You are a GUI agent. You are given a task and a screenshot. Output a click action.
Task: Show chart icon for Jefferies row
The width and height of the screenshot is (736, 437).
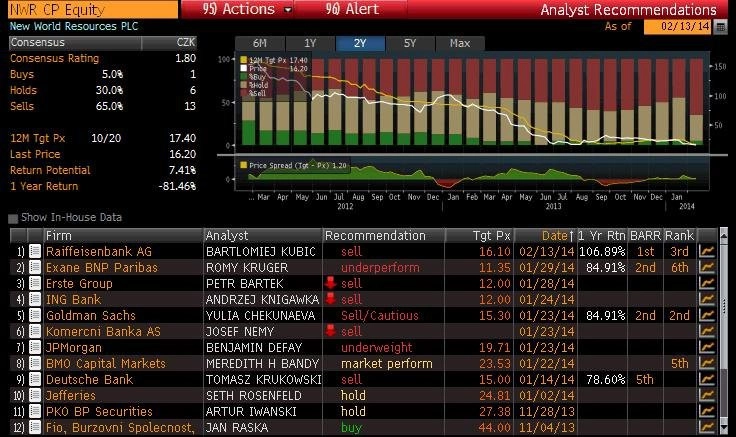[706, 395]
